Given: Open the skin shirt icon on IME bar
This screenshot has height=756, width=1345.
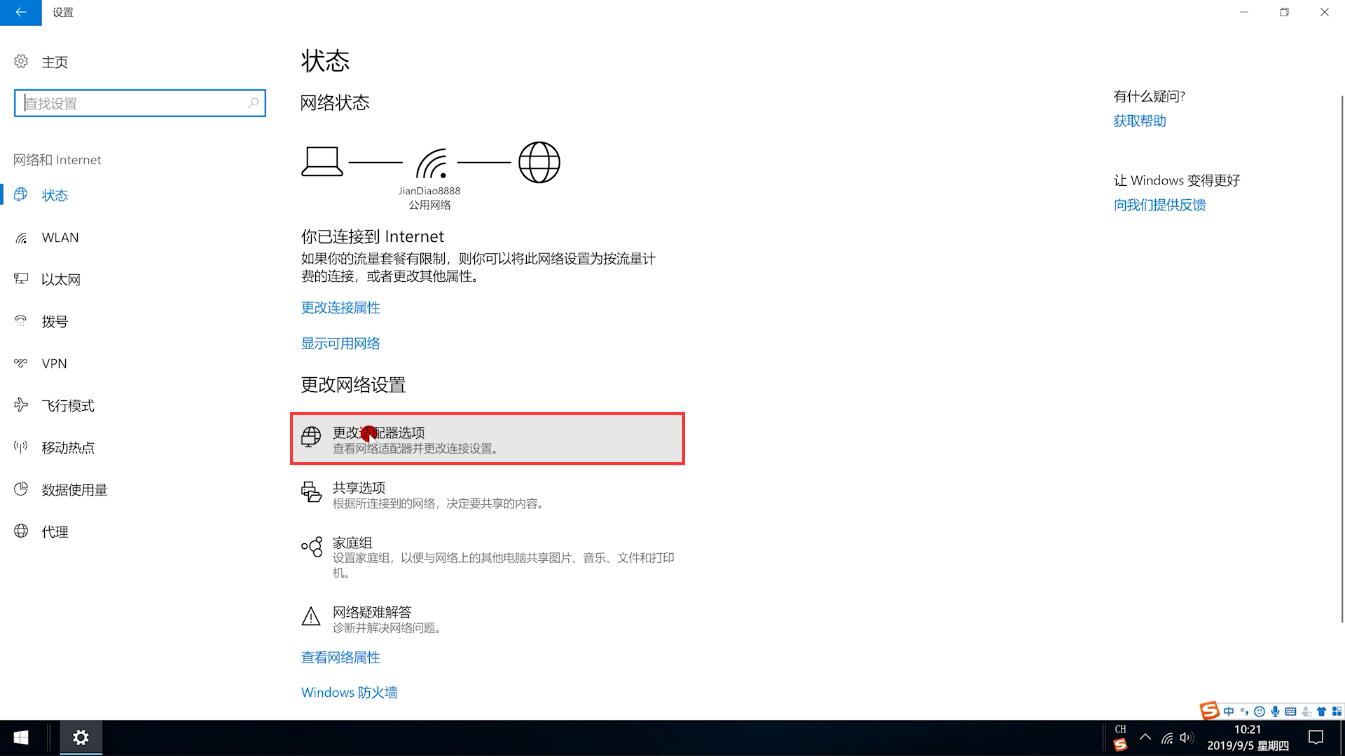Looking at the screenshot, I should click(x=1322, y=711).
